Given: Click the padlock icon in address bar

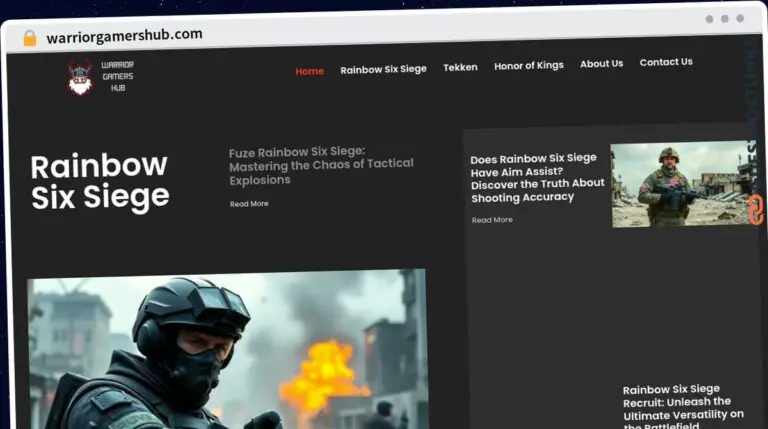Looking at the screenshot, I should point(30,37).
